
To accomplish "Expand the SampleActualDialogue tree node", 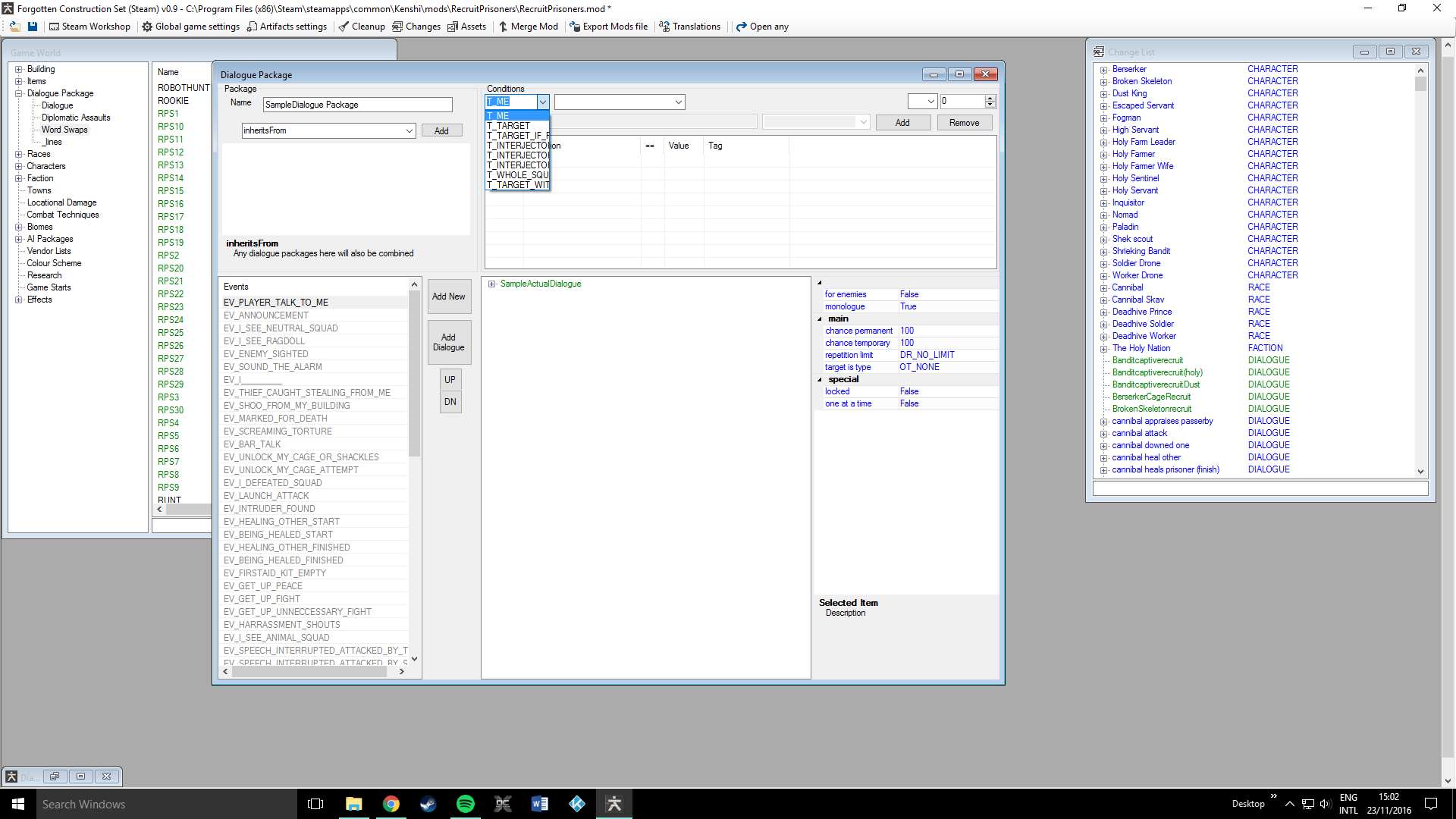I will tap(491, 284).
